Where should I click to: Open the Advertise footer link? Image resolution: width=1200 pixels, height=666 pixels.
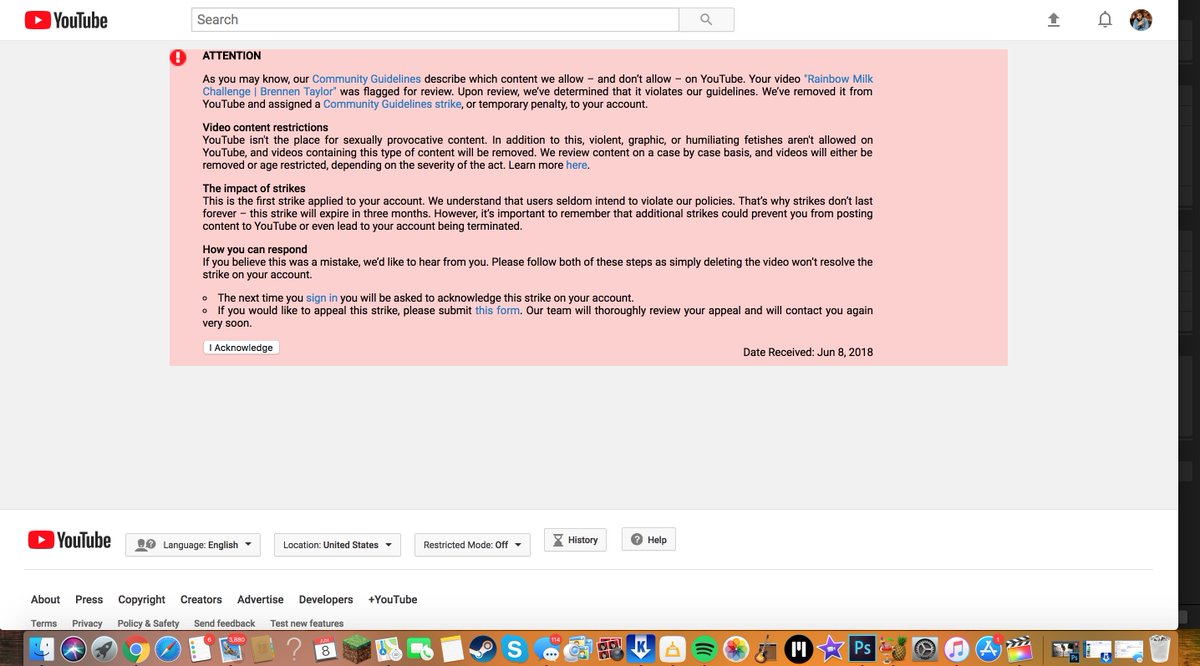pos(260,600)
